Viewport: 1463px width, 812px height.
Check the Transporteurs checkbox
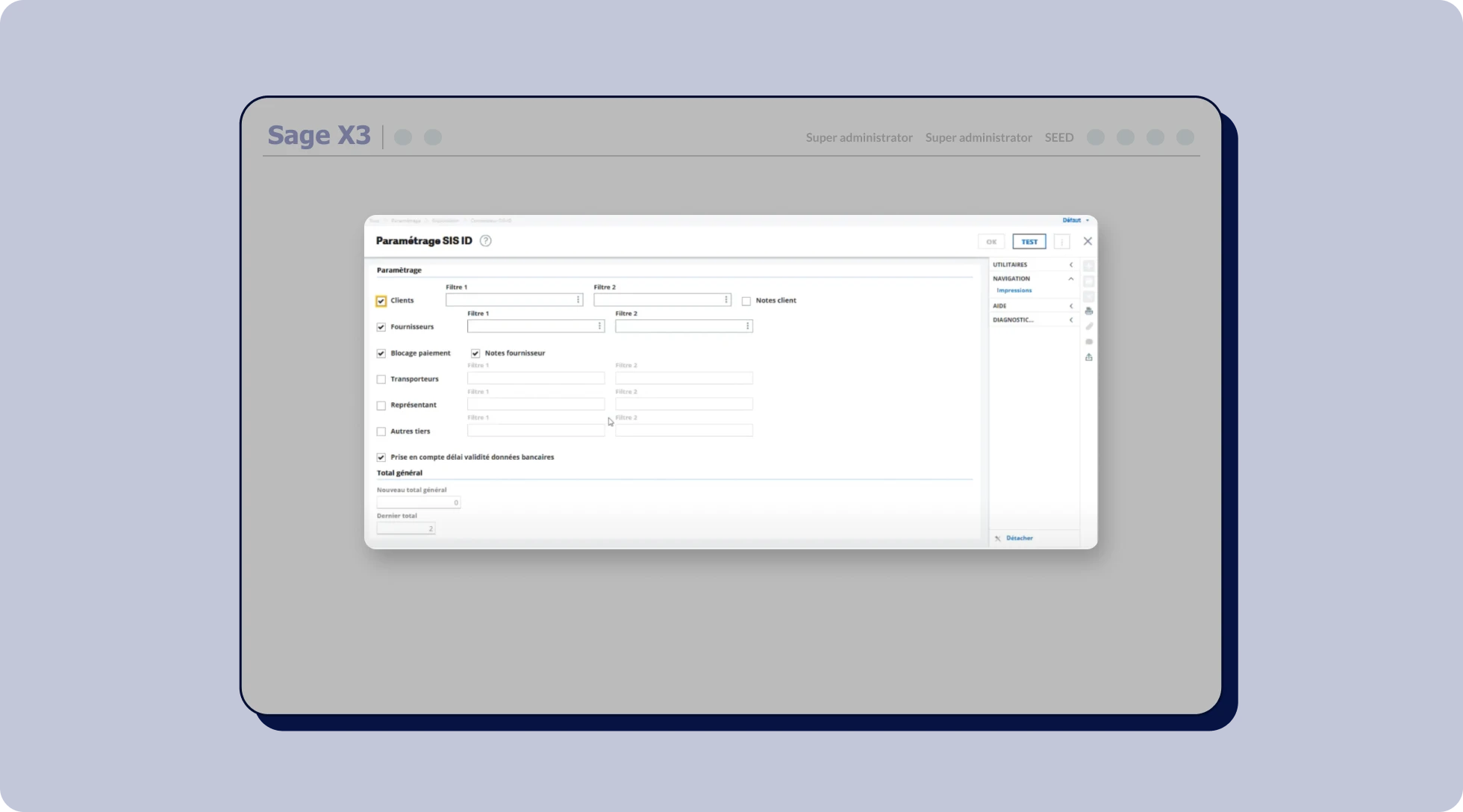coord(381,379)
